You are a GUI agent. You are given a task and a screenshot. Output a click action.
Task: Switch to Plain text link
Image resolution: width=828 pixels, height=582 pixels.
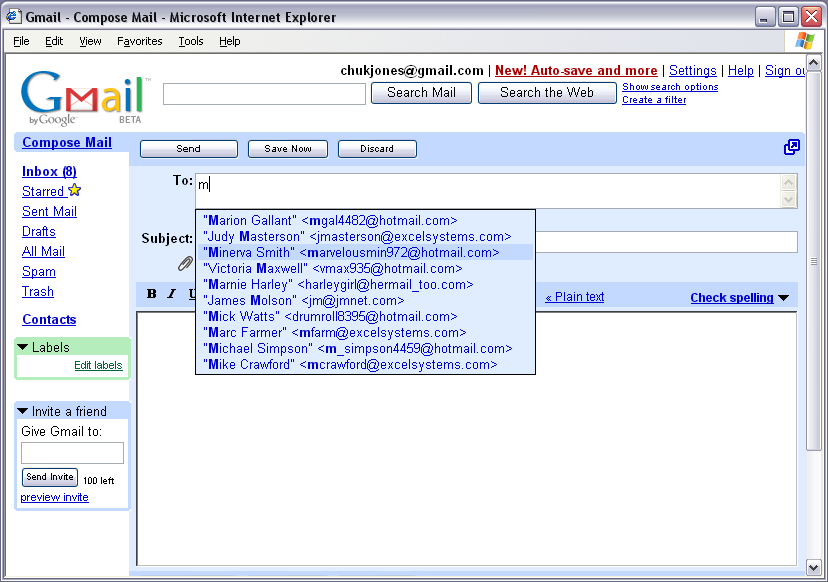[x=575, y=297]
